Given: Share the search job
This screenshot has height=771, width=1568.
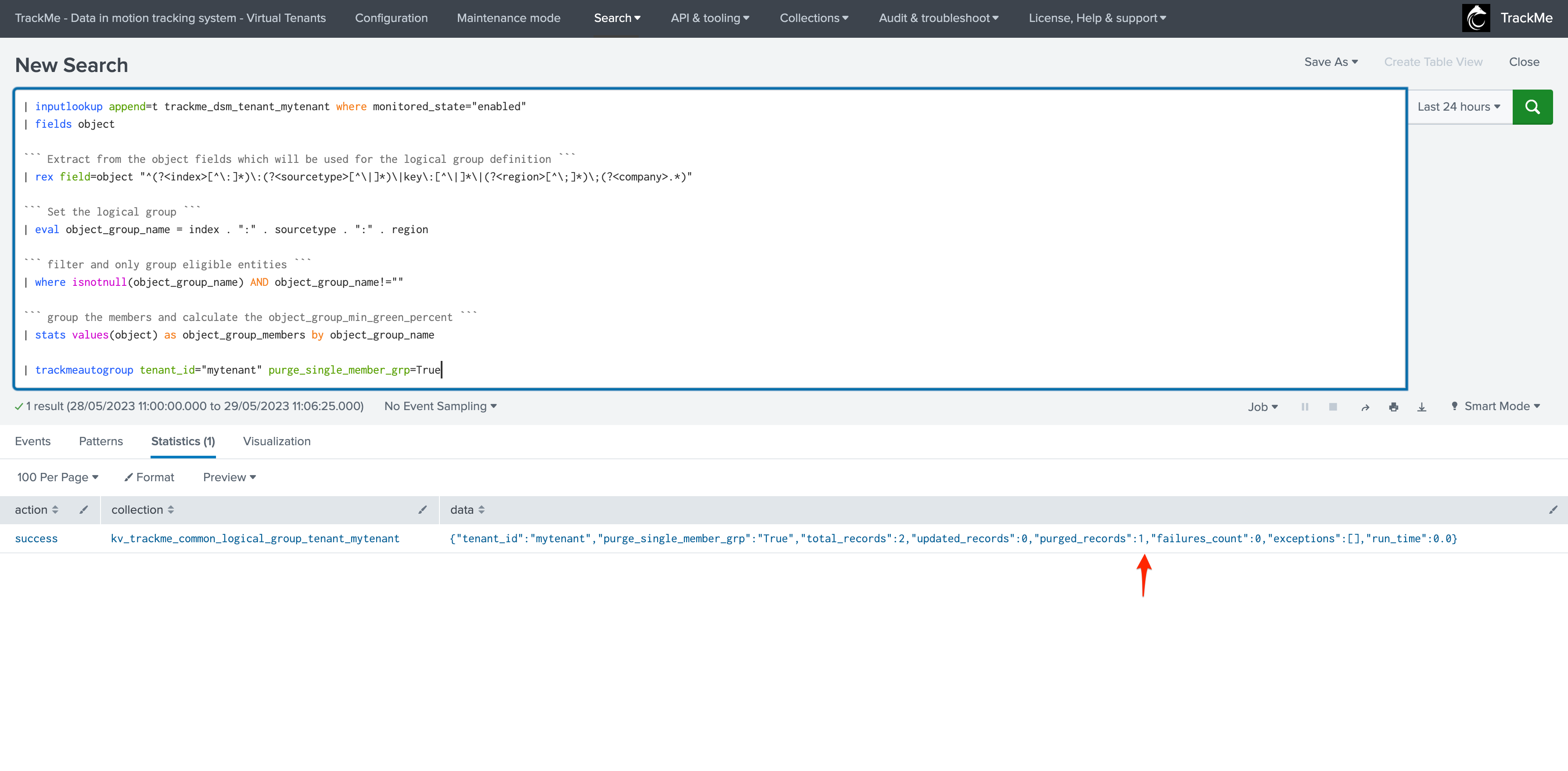Looking at the screenshot, I should (1365, 407).
